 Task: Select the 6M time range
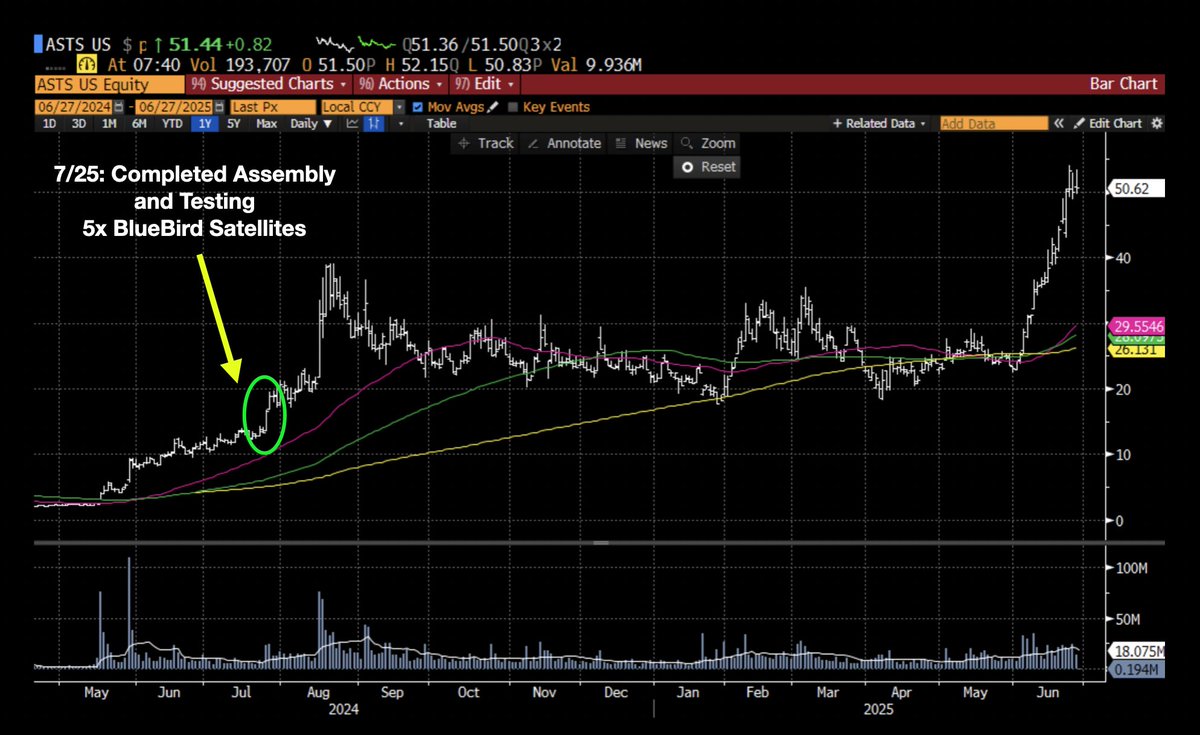pyautogui.click(x=139, y=124)
